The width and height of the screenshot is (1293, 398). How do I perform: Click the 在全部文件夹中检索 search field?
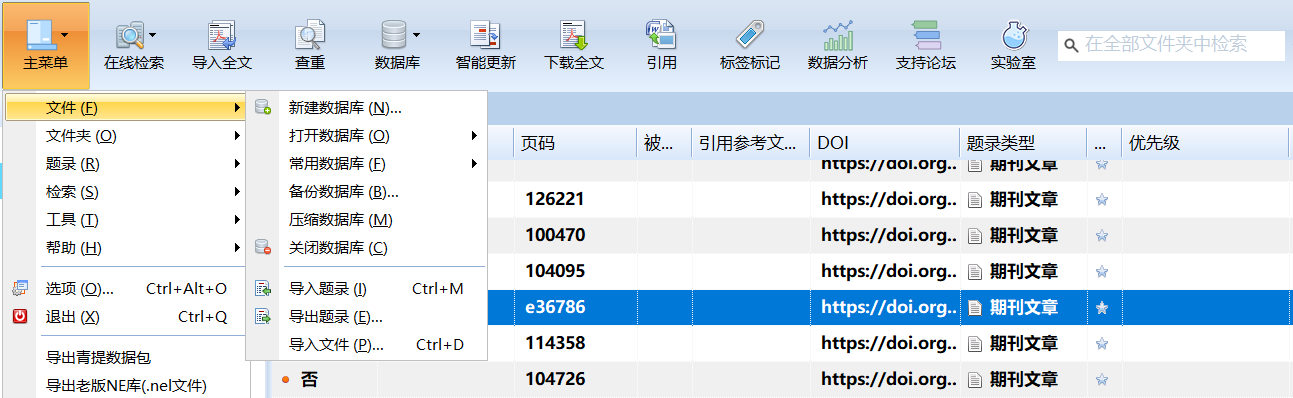pyautogui.click(x=1171, y=44)
